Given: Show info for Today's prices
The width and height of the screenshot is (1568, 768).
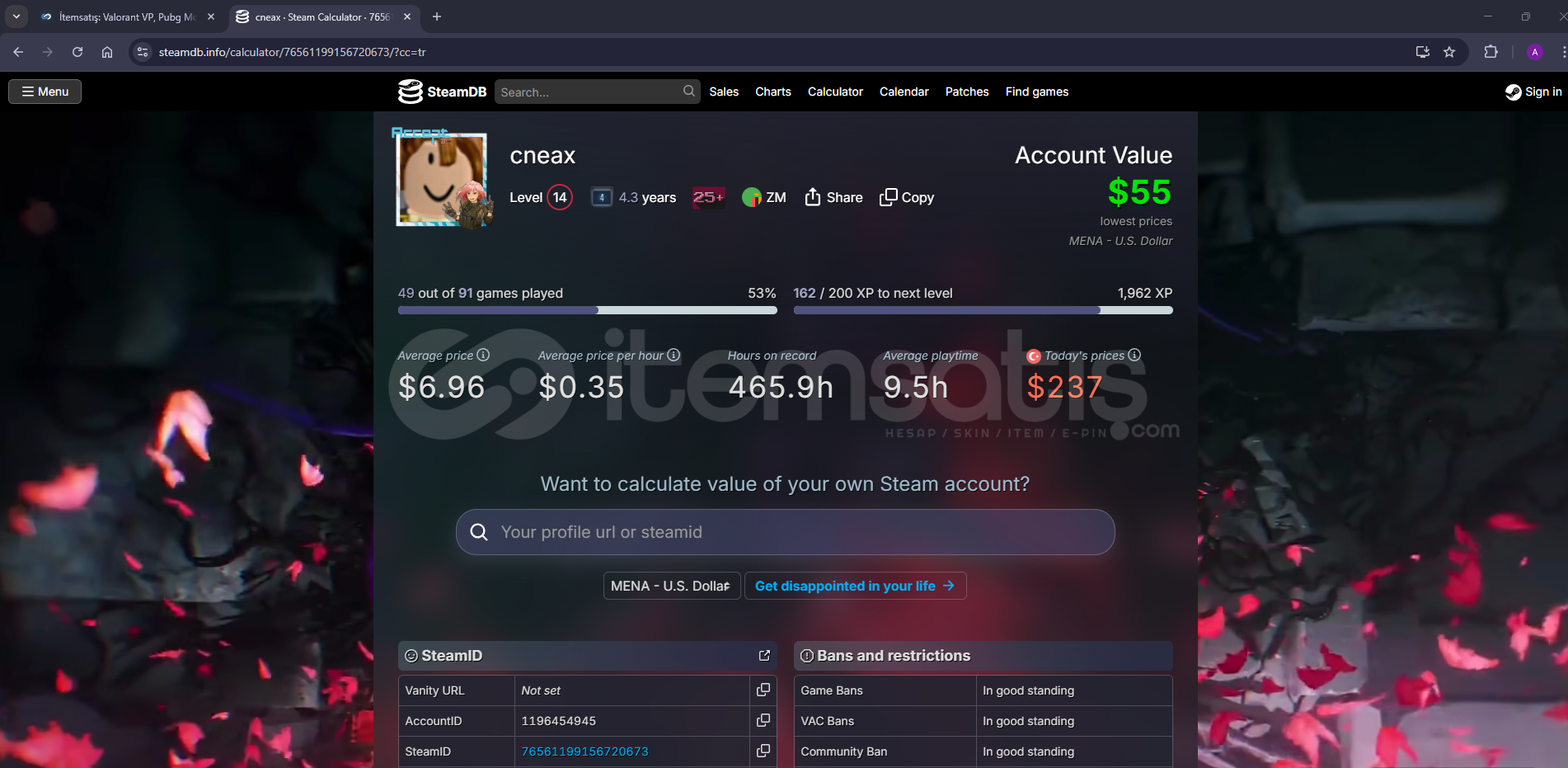Looking at the screenshot, I should [x=1134, y=355].
